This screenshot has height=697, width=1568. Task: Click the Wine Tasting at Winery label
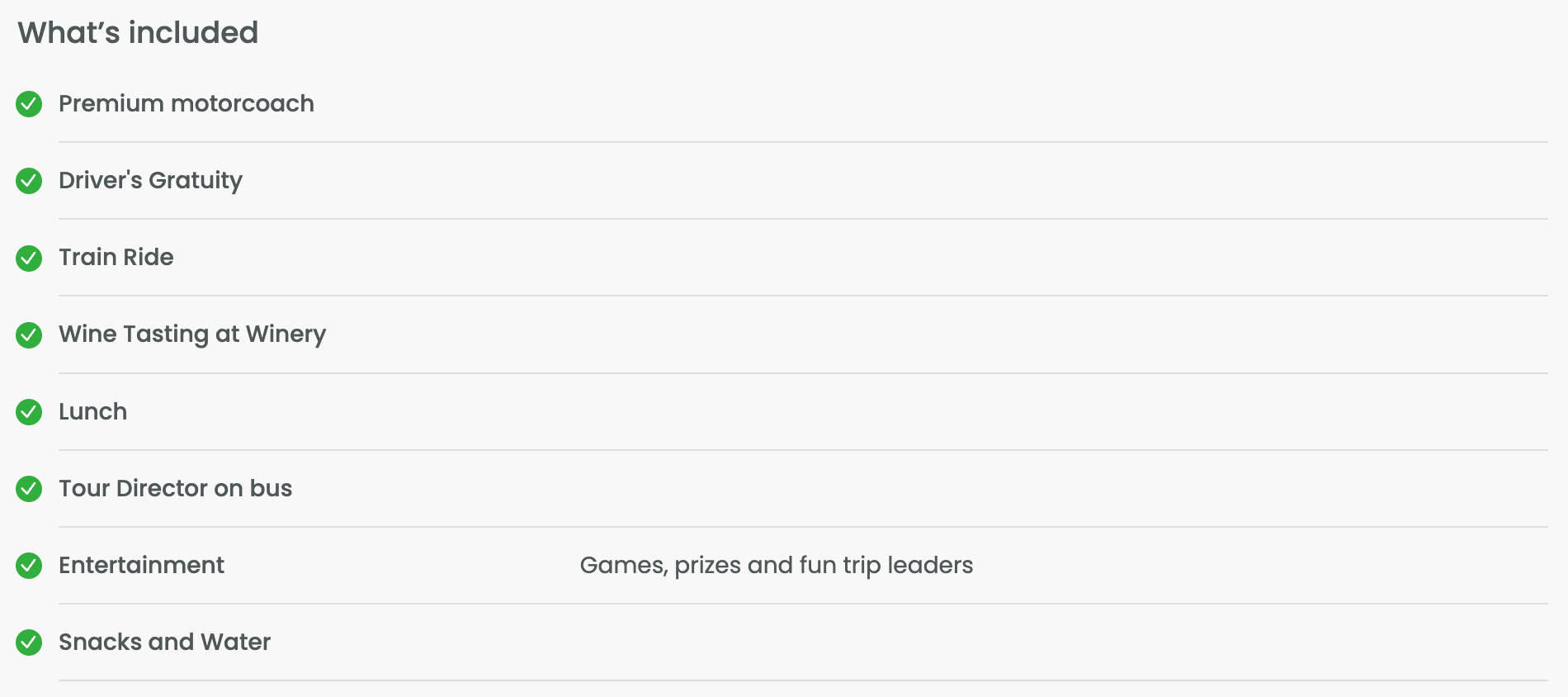point(191,334)
